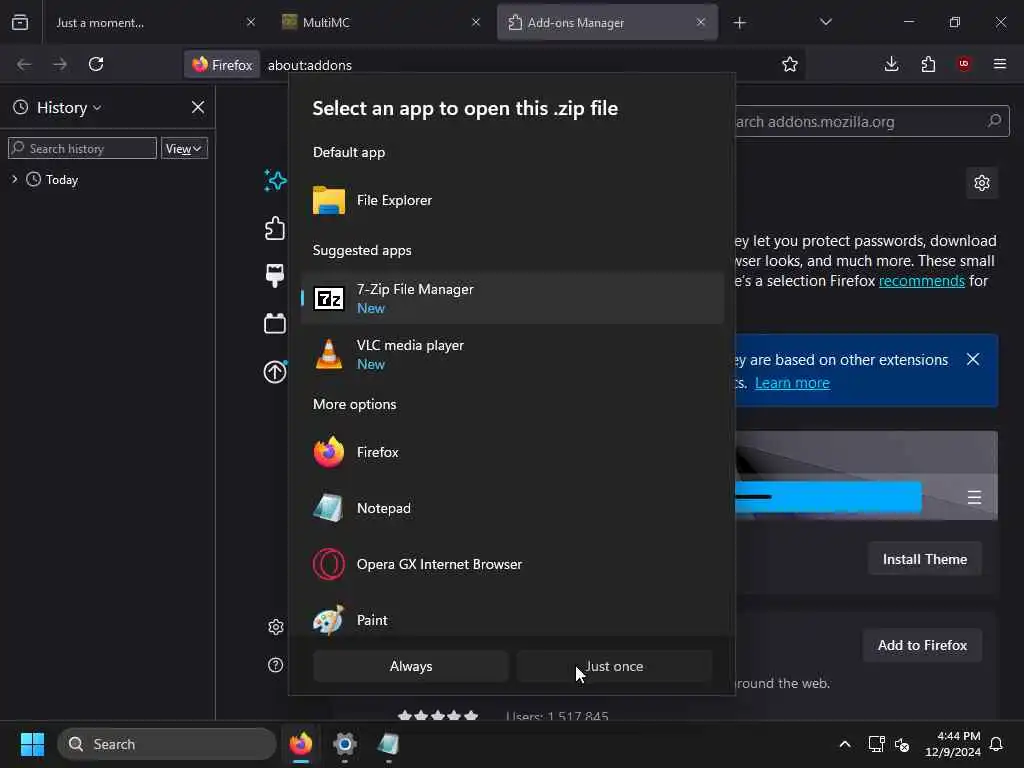Follow the Learn more link
This screenshot has height=768, width=1024.
[792, 383]
